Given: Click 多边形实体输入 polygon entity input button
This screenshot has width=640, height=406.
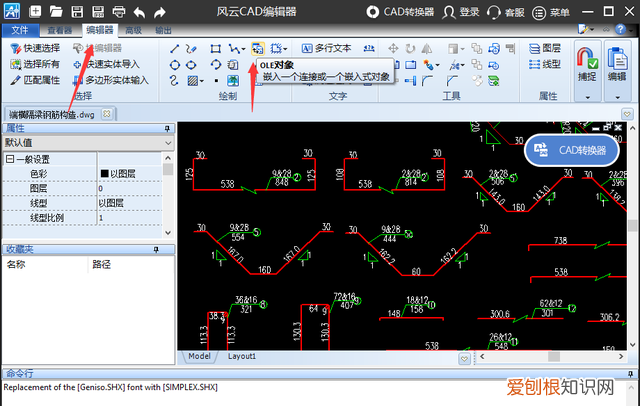Looking at the screenshot, I should coord(111,80).
